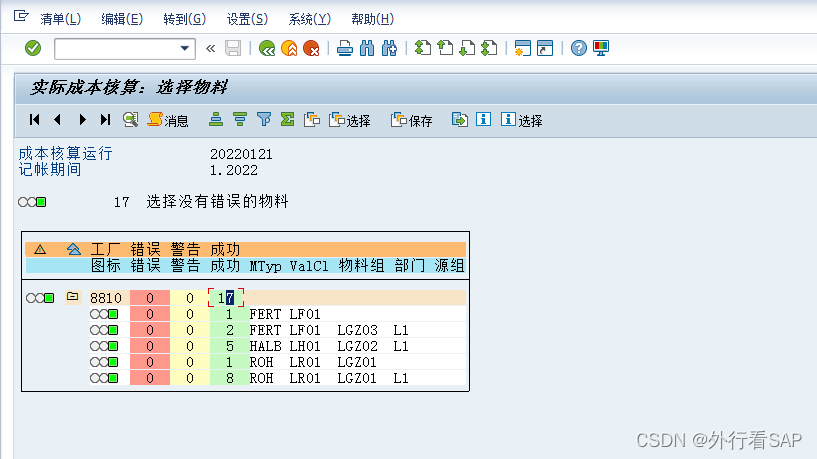The width and height of the screenshot is (817, 459).
Task: Click the info 选择 button at toolbar end
Action: [x=522, y=120]
